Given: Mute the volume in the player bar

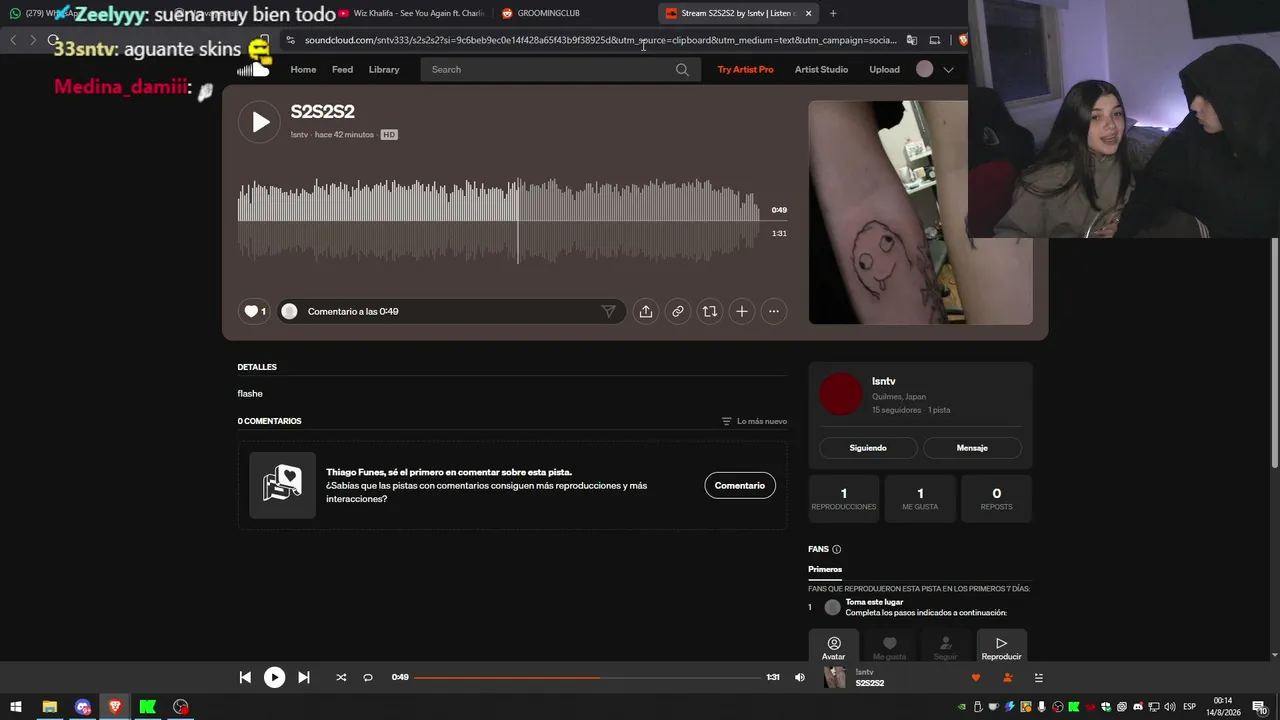Looking at the screenshot, I should coord(799,677).
